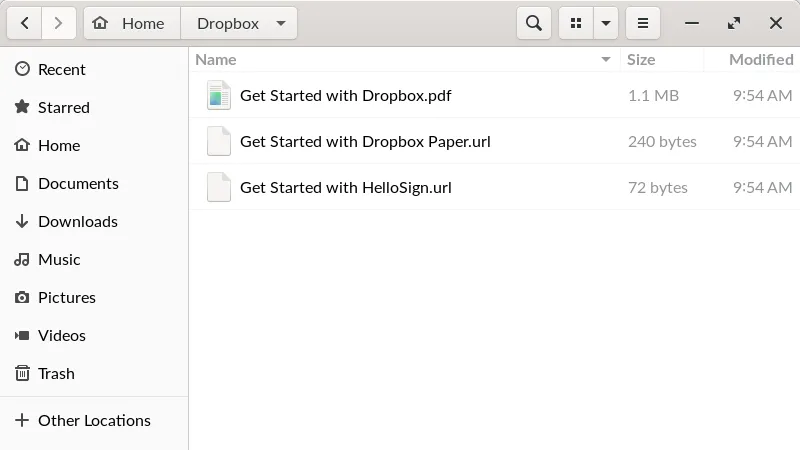Open the Pictures folder in the sidebar
The image size is (800, 450).
[66, 297]
